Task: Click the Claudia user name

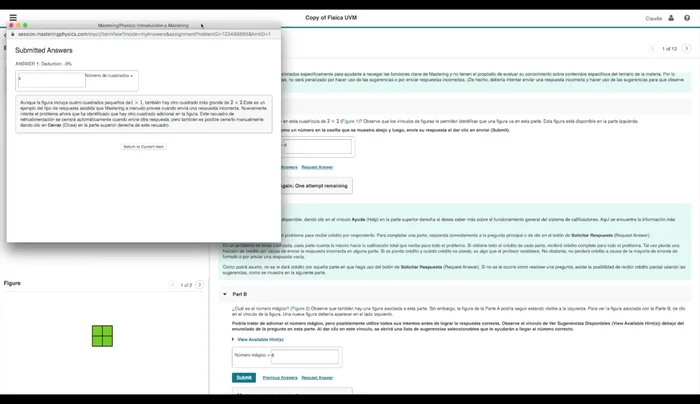Action: pyautogui.click(x=654, y=18)
